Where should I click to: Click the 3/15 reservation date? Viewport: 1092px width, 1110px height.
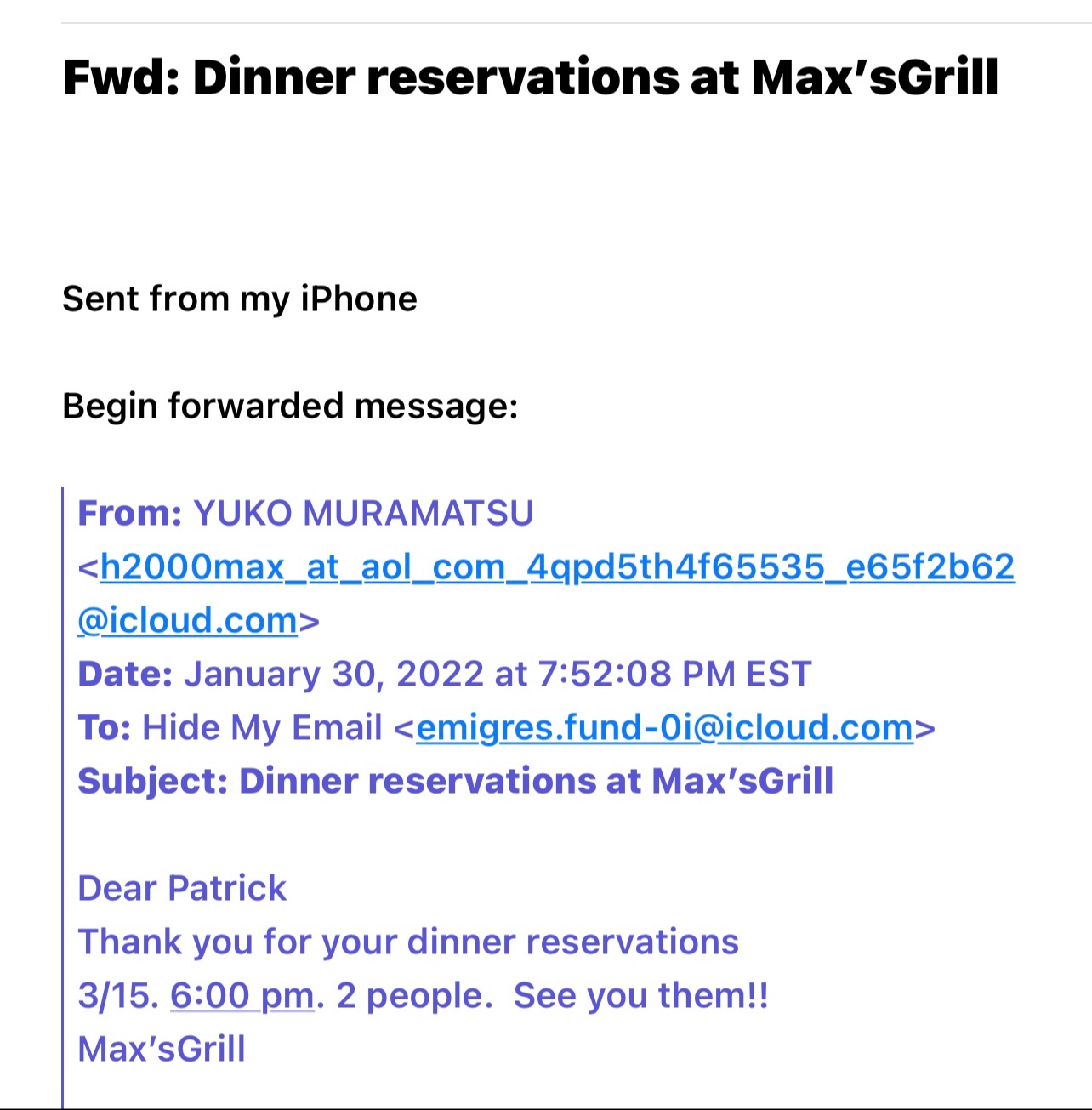tap(117, 996)
